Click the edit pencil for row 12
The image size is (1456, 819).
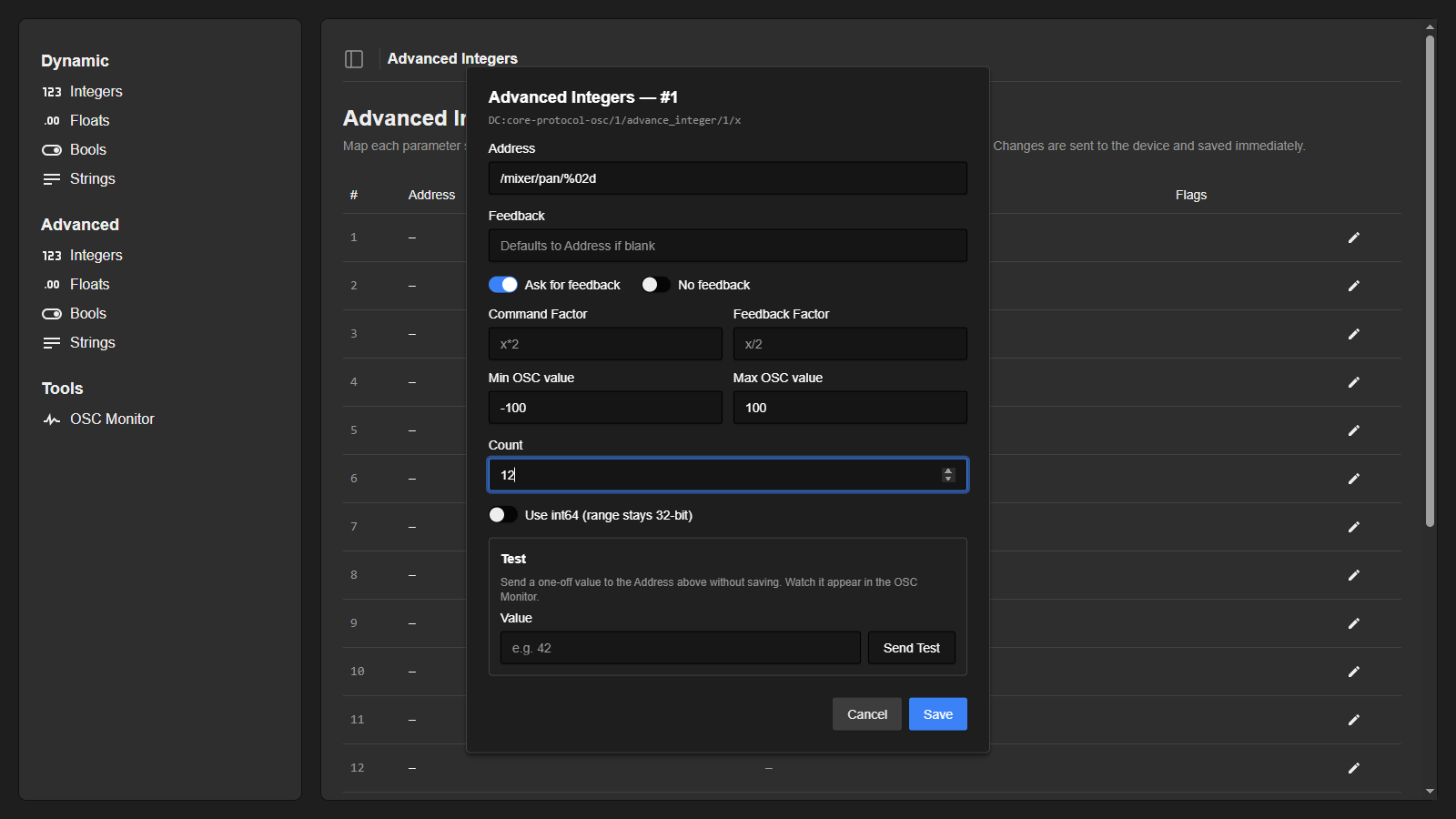click(x=1354, y=768)
